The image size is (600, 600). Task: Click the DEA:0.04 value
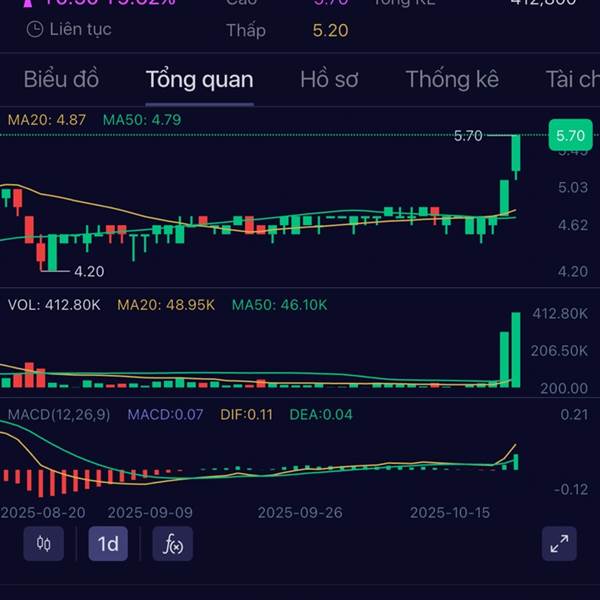321,415
